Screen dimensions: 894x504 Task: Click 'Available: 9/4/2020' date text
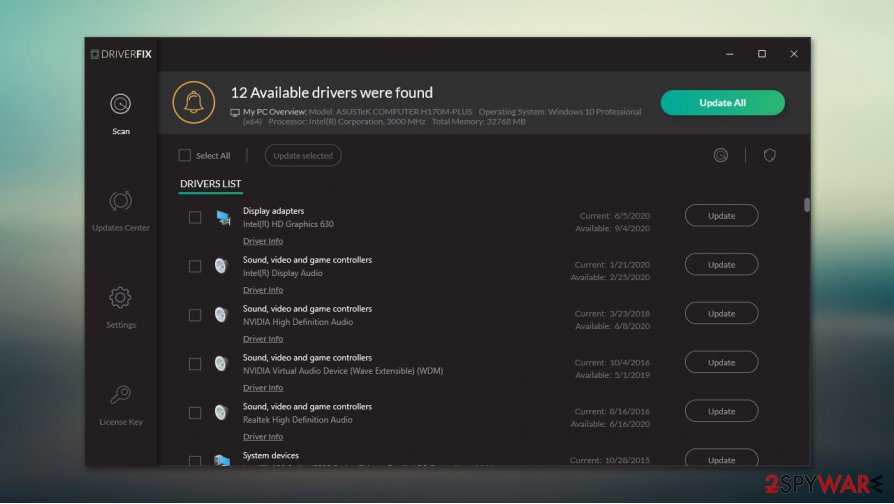pyautogui.click(x=612, y=229)
